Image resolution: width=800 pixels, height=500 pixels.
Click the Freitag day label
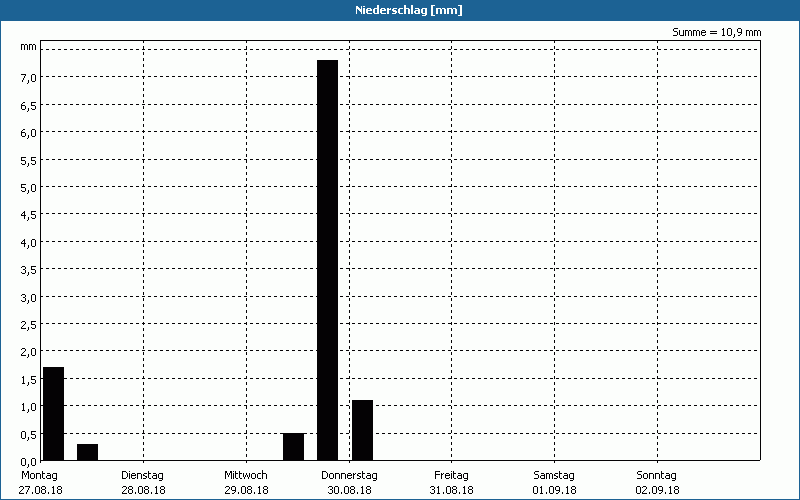(x=451, y=476)
